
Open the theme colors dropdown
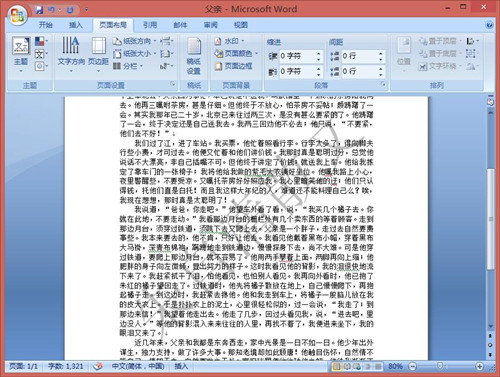click(41, 41)
